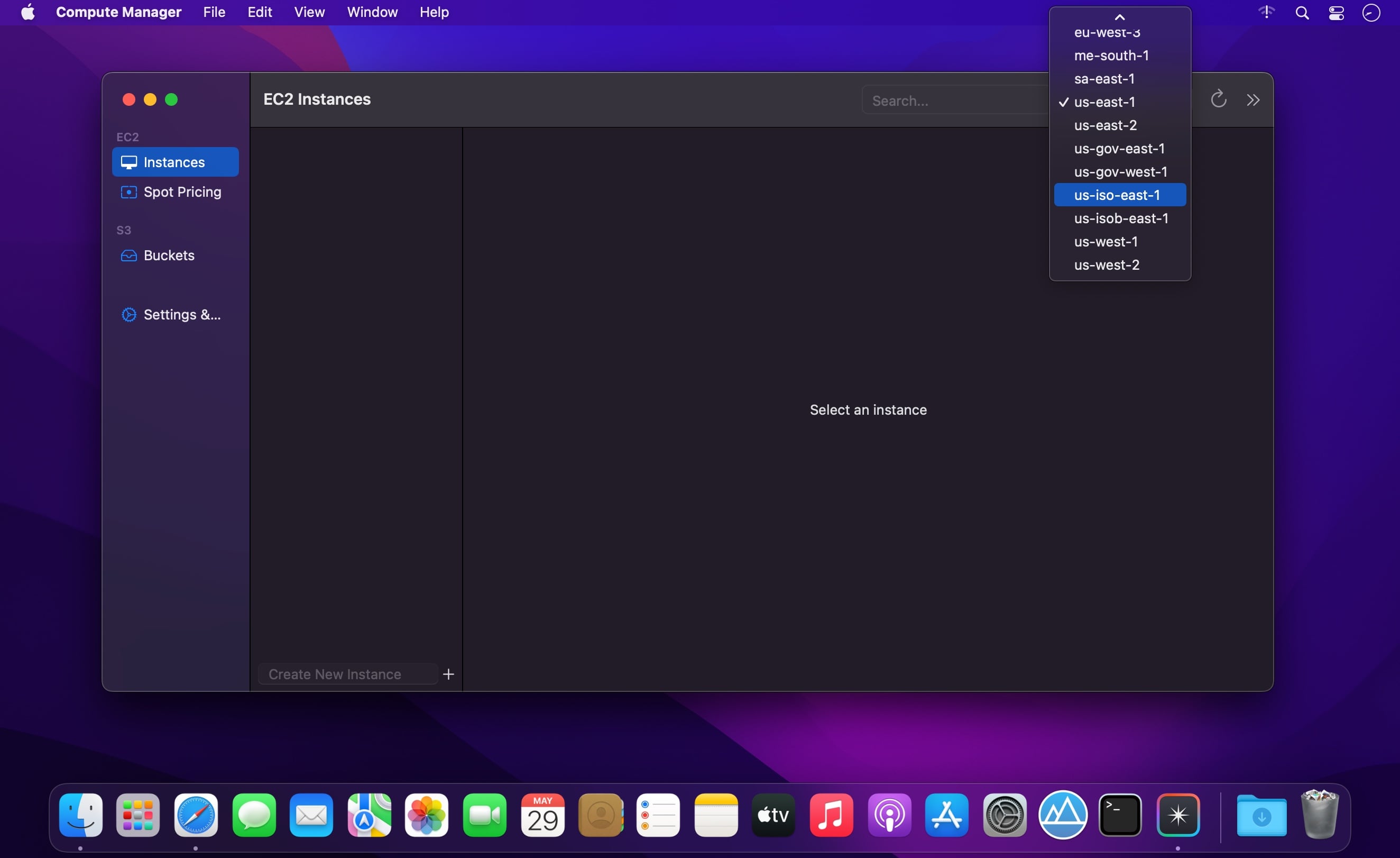
Task: Open Calendar from the Dock
Action: pos(542,815)
